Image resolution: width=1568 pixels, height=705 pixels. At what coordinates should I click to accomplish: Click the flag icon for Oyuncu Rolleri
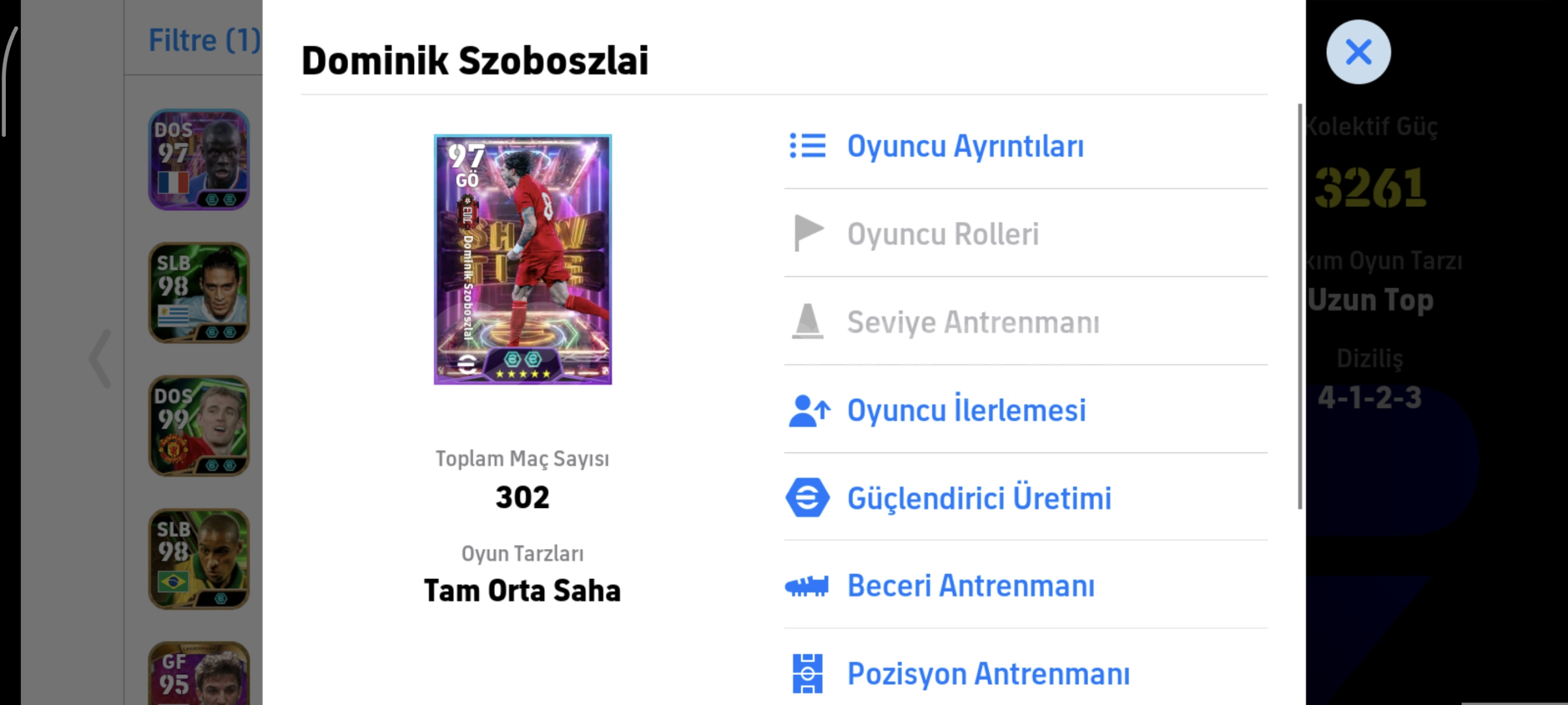tap(808, 233)
